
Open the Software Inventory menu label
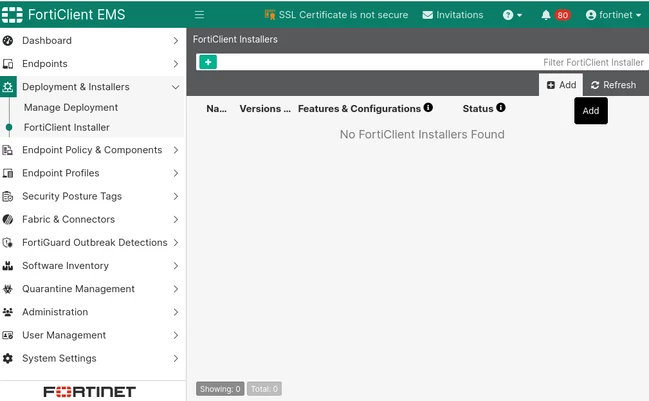tap(65, 266)
